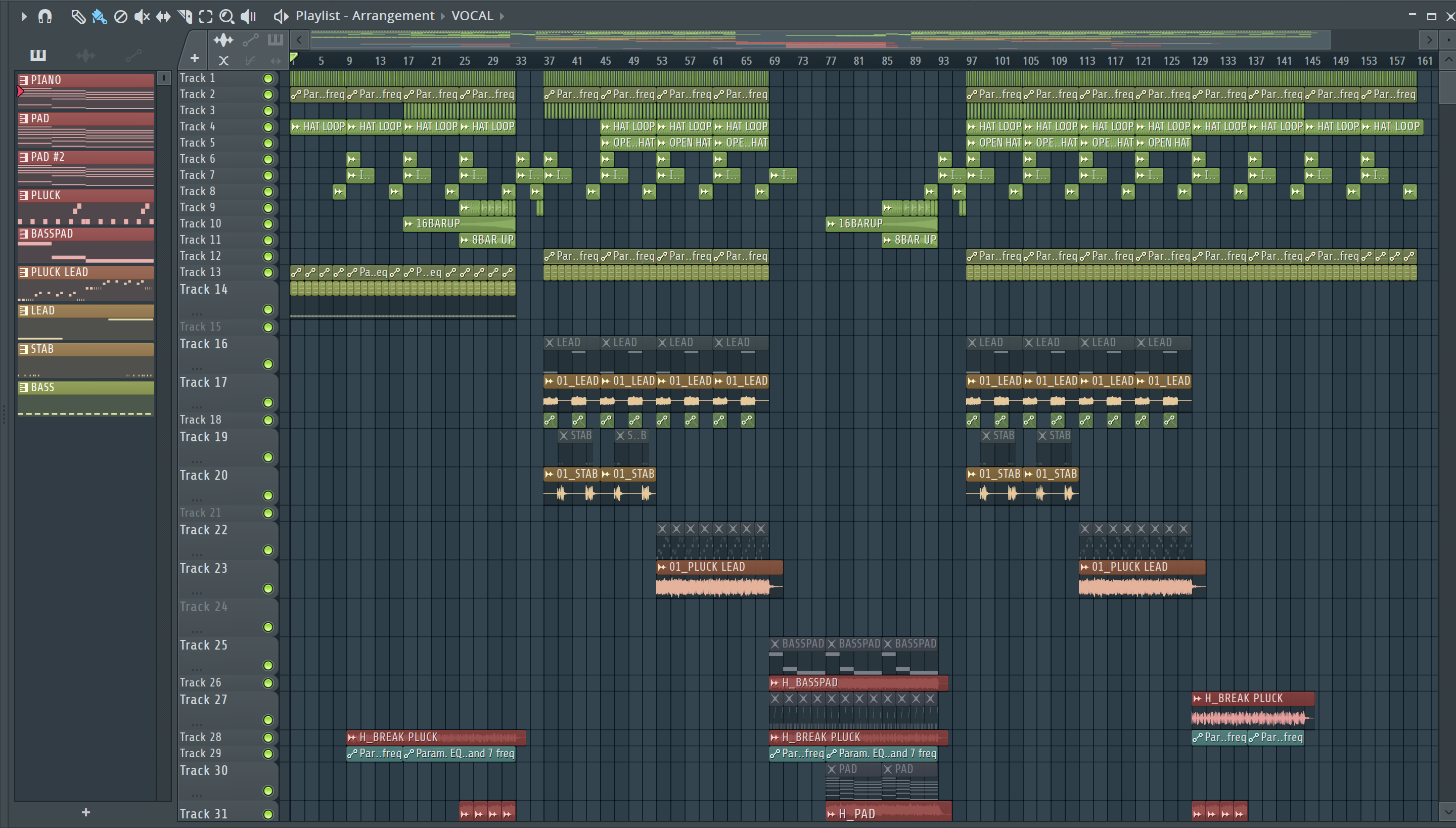The width and height of the screenshot is (1456, 828).
Task: Select the Track 26 header label
Action: [x=200, y=683]
